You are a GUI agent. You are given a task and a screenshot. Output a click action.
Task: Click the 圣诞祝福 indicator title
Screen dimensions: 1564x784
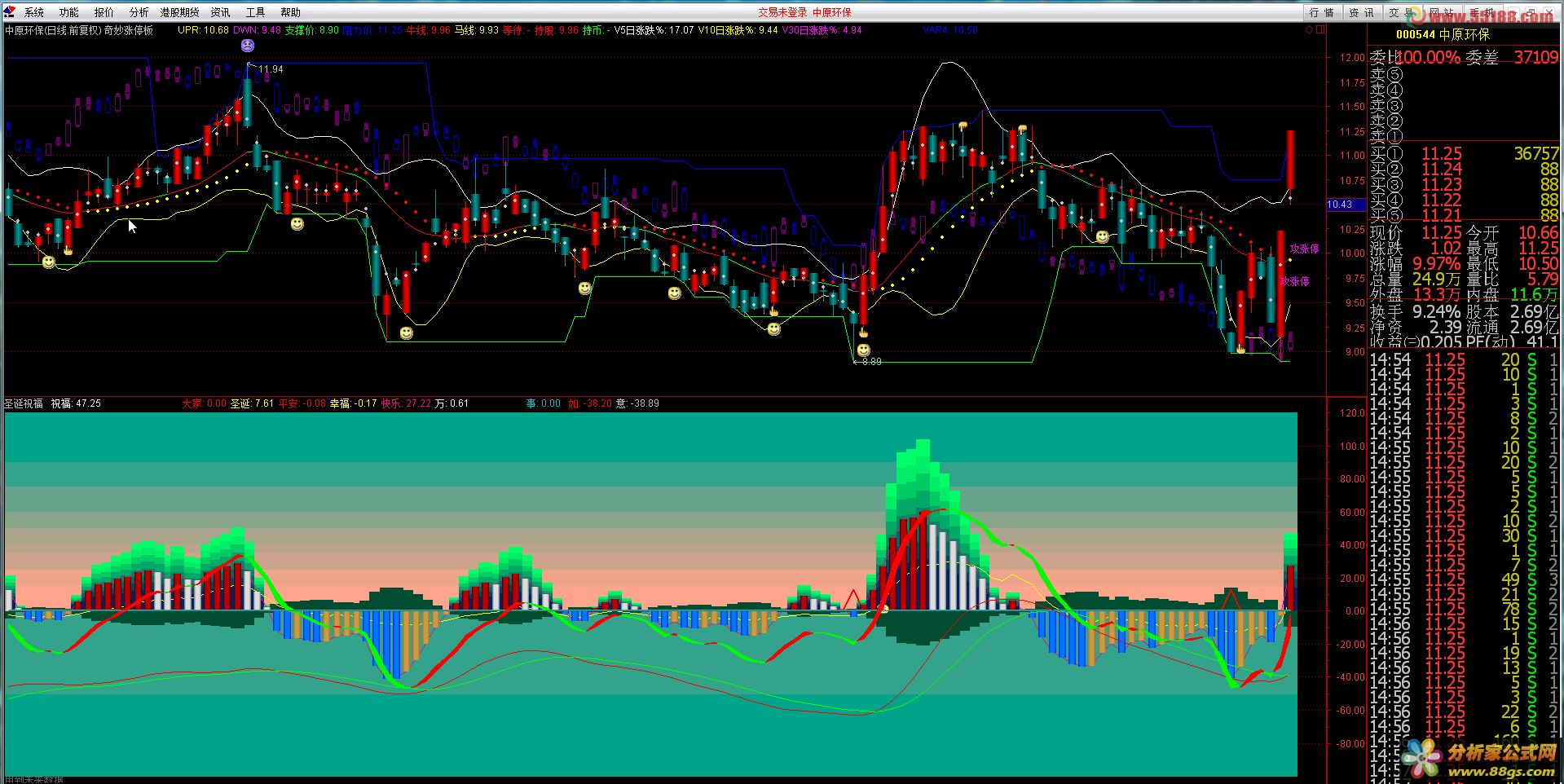click(x=24, y=403)
